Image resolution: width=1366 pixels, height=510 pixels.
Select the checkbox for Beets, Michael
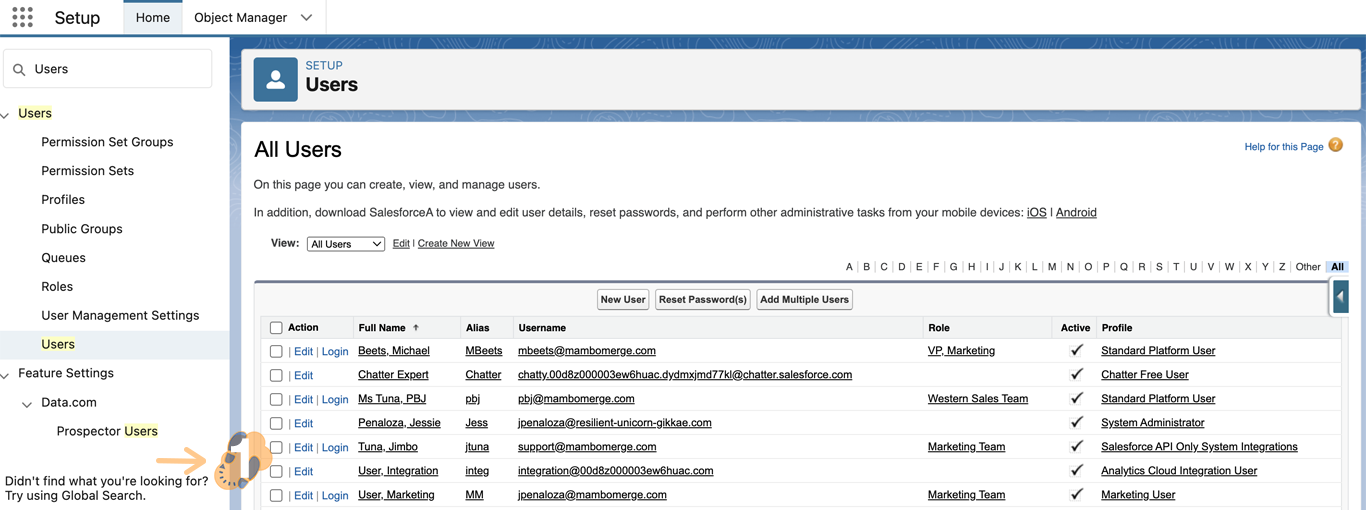tap(276, 352)
